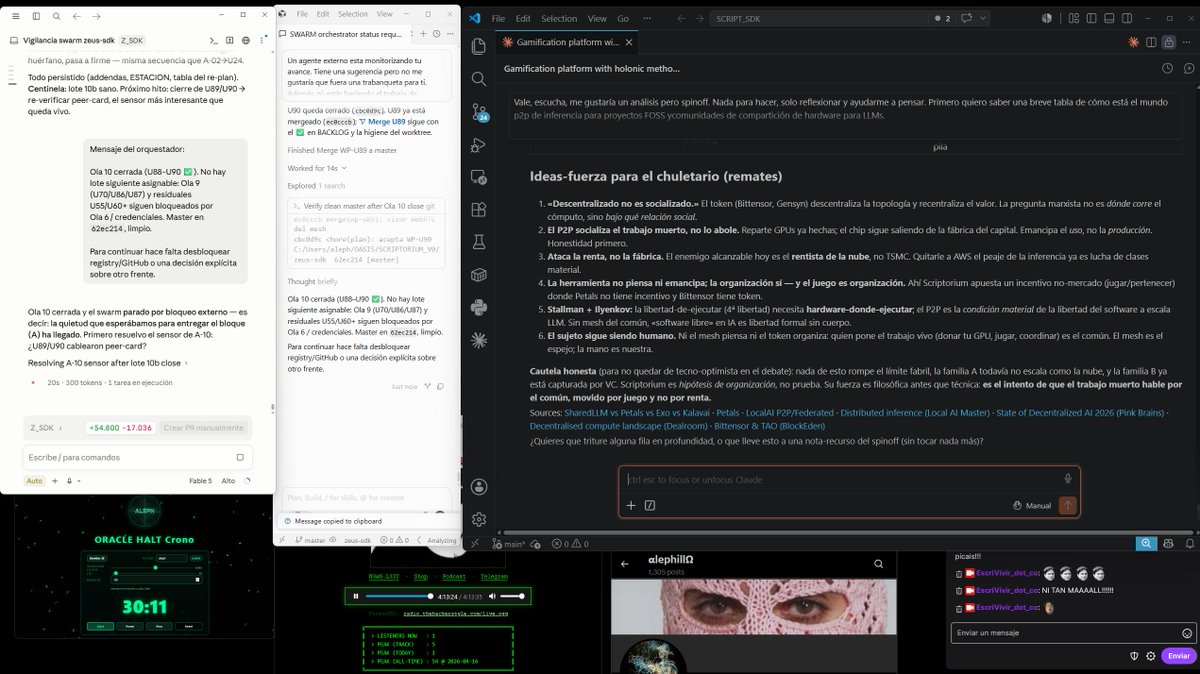Open VS Code Search view
The height and width of the screenshot is (674, 1200).
tap(479, 79)
